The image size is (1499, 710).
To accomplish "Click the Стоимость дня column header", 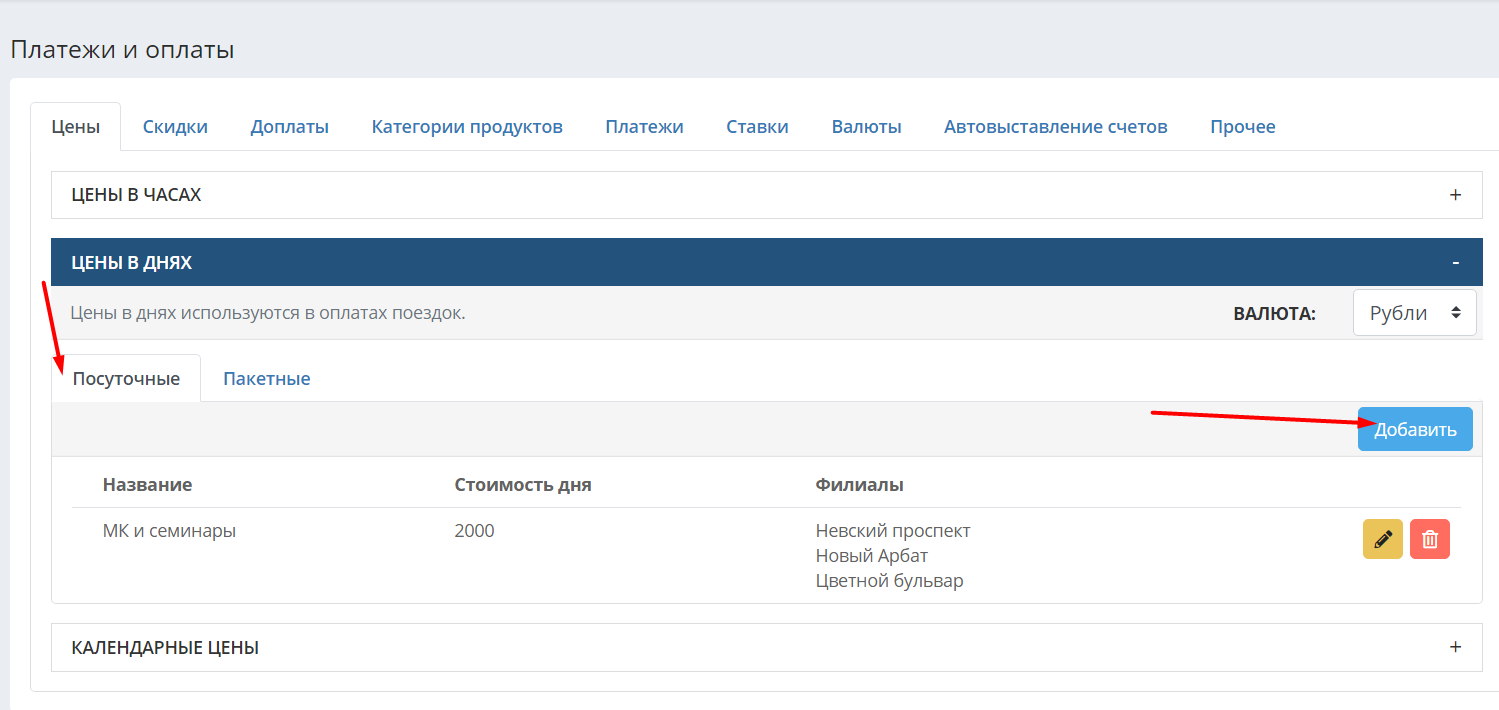I will (x=523, y=485).
